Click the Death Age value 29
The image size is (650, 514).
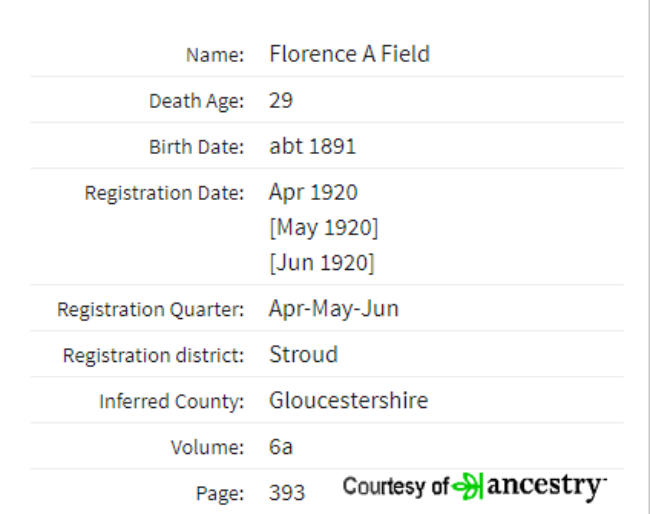[281, 100]
